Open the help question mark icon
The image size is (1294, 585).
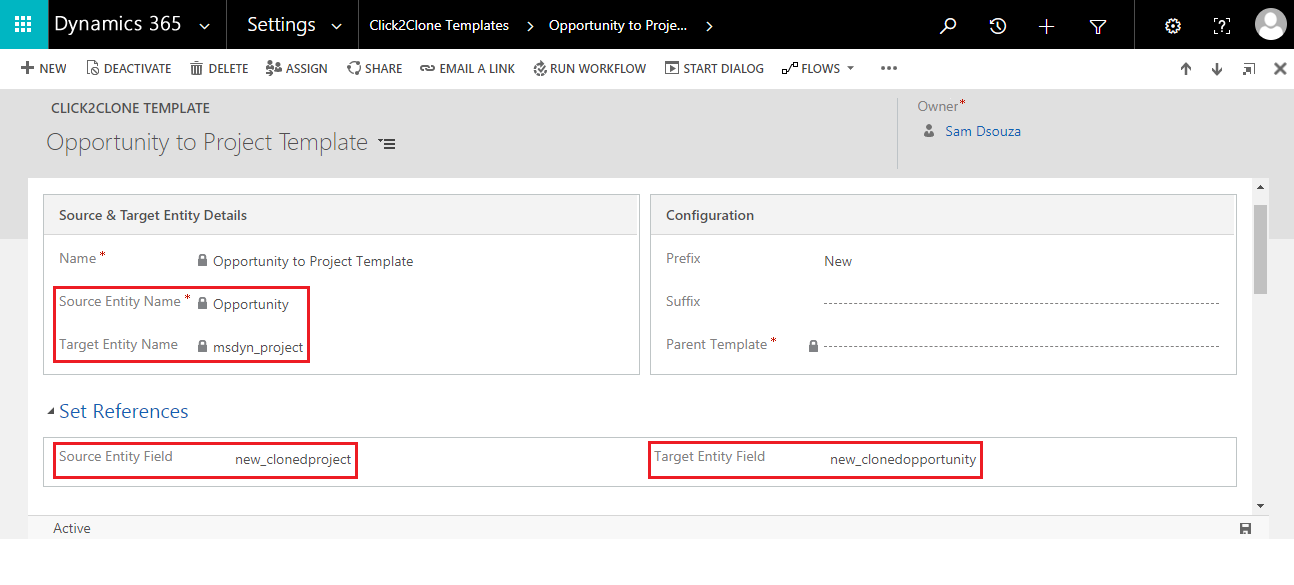coord(1222,26)
